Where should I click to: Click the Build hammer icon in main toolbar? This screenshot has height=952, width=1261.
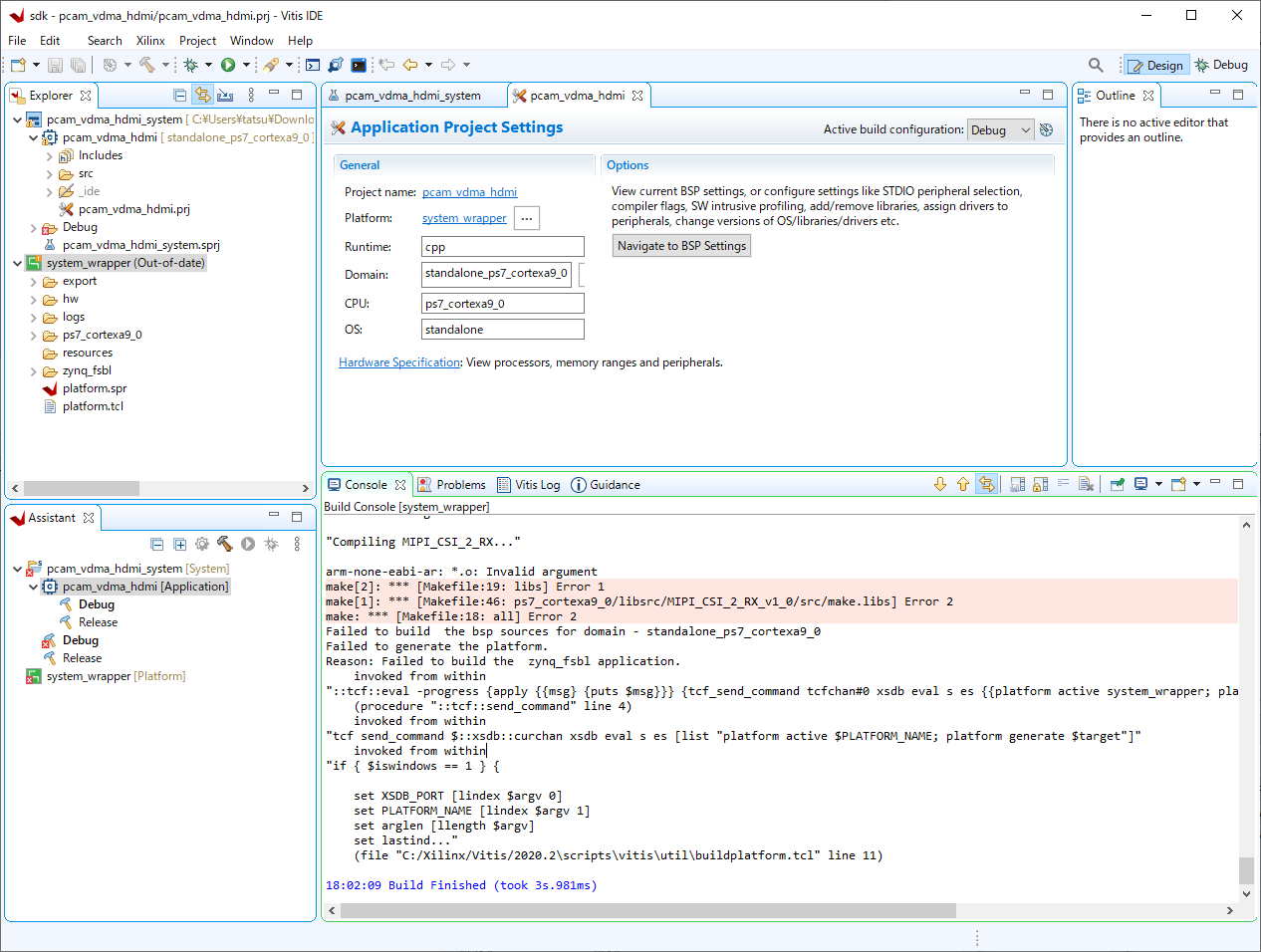click(147, 65)
